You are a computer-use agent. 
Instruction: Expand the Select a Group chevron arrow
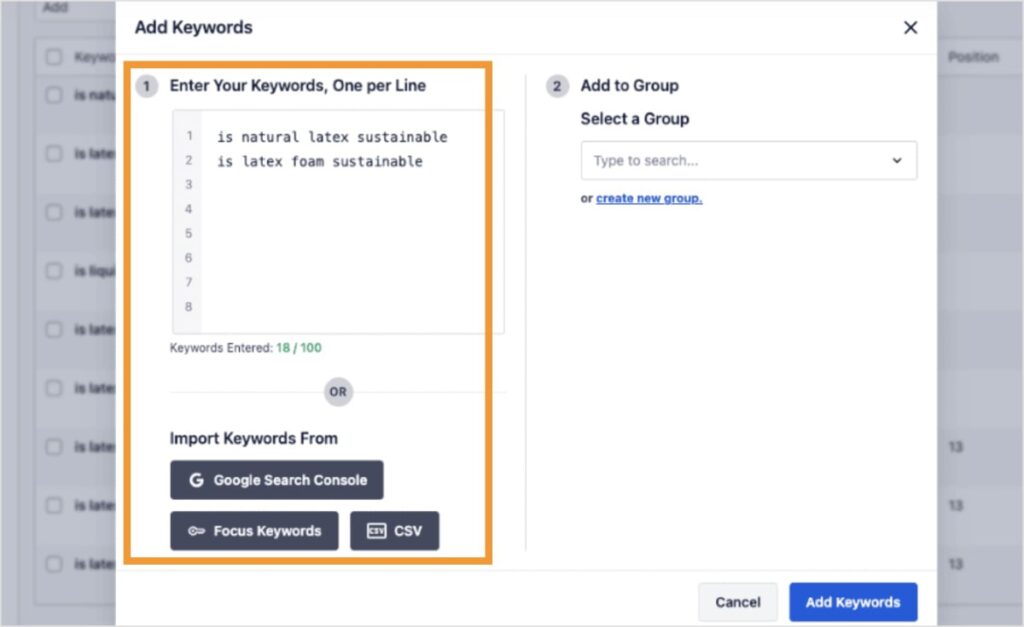tap(896, 161)
